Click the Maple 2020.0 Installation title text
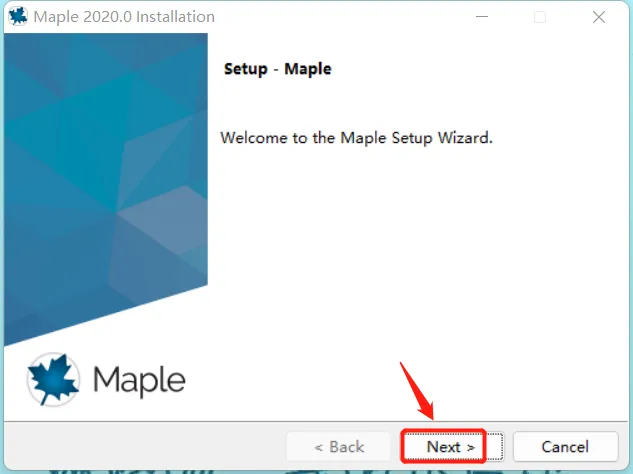 coord(124,17)
